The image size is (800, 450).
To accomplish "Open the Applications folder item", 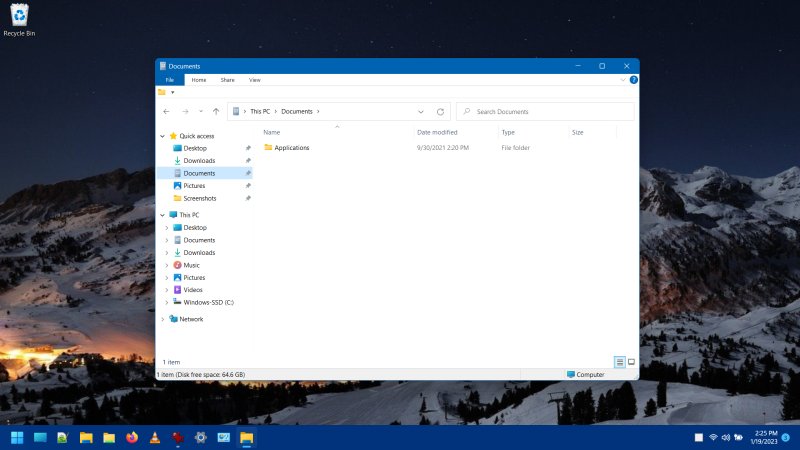I will pos(291,148).
